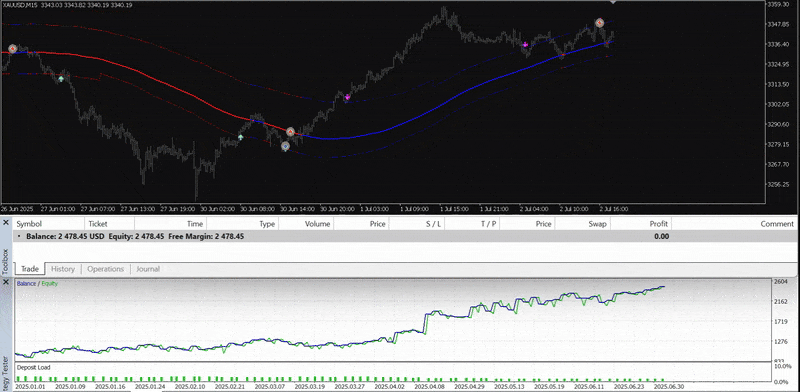This screenshot has height=392, width=800.
Task: Click the green up arrow near 27 Jun 01:00
Action: pos(61,79)
